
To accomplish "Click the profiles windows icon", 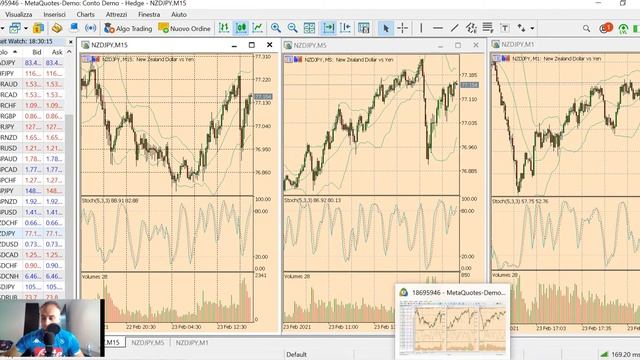I will coord(15,28).
